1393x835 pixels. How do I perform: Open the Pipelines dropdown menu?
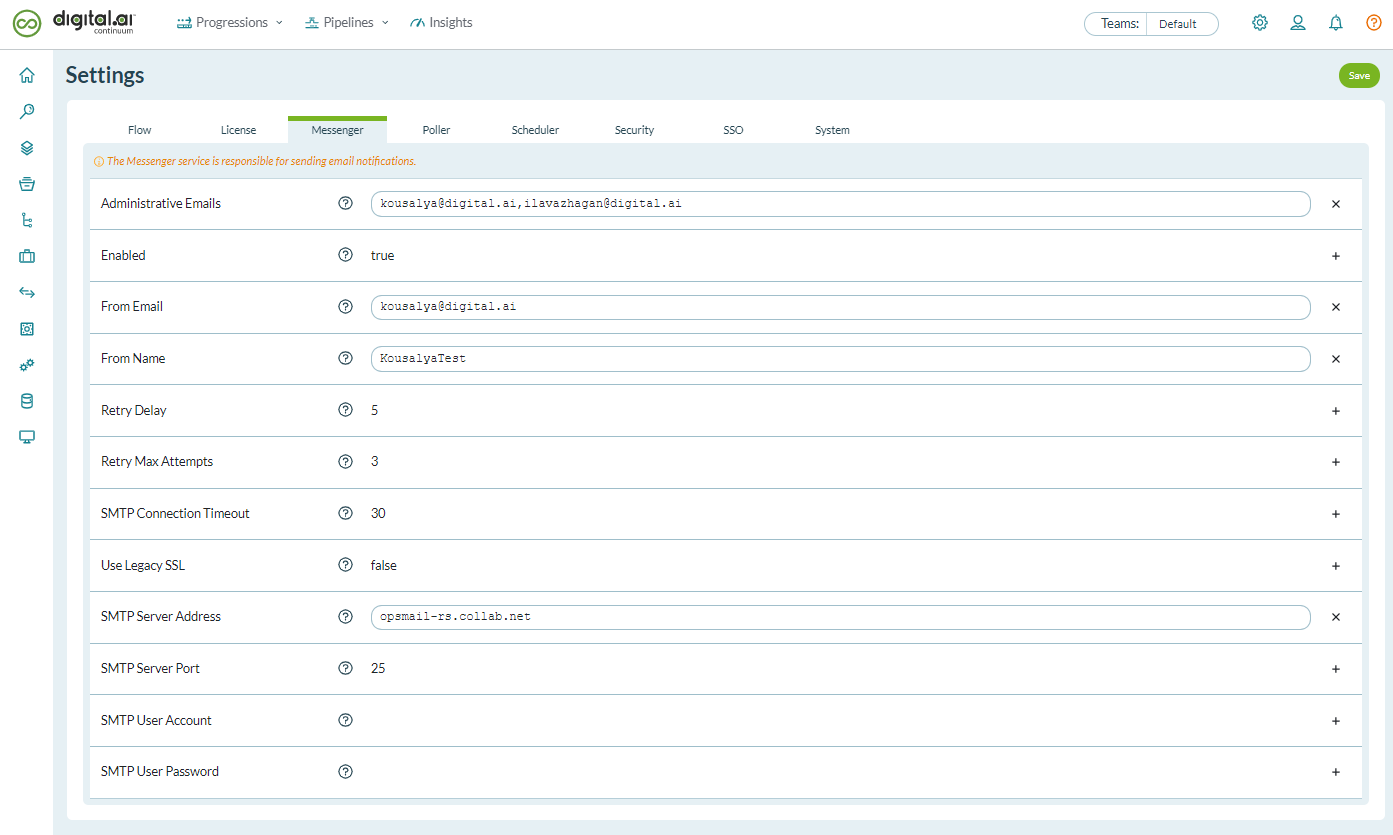point(347,22)
